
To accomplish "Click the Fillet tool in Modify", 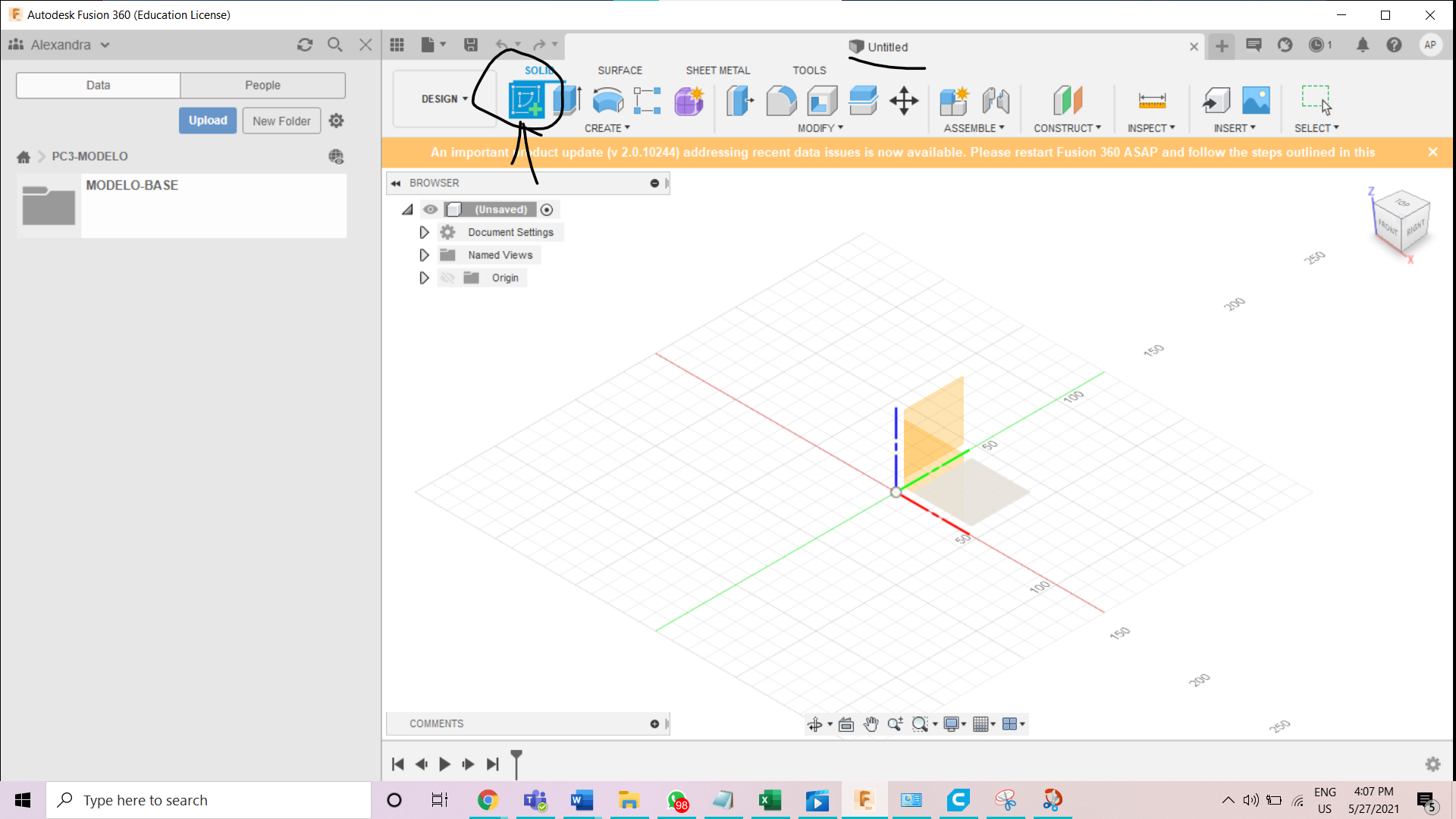I will point(781,100).
